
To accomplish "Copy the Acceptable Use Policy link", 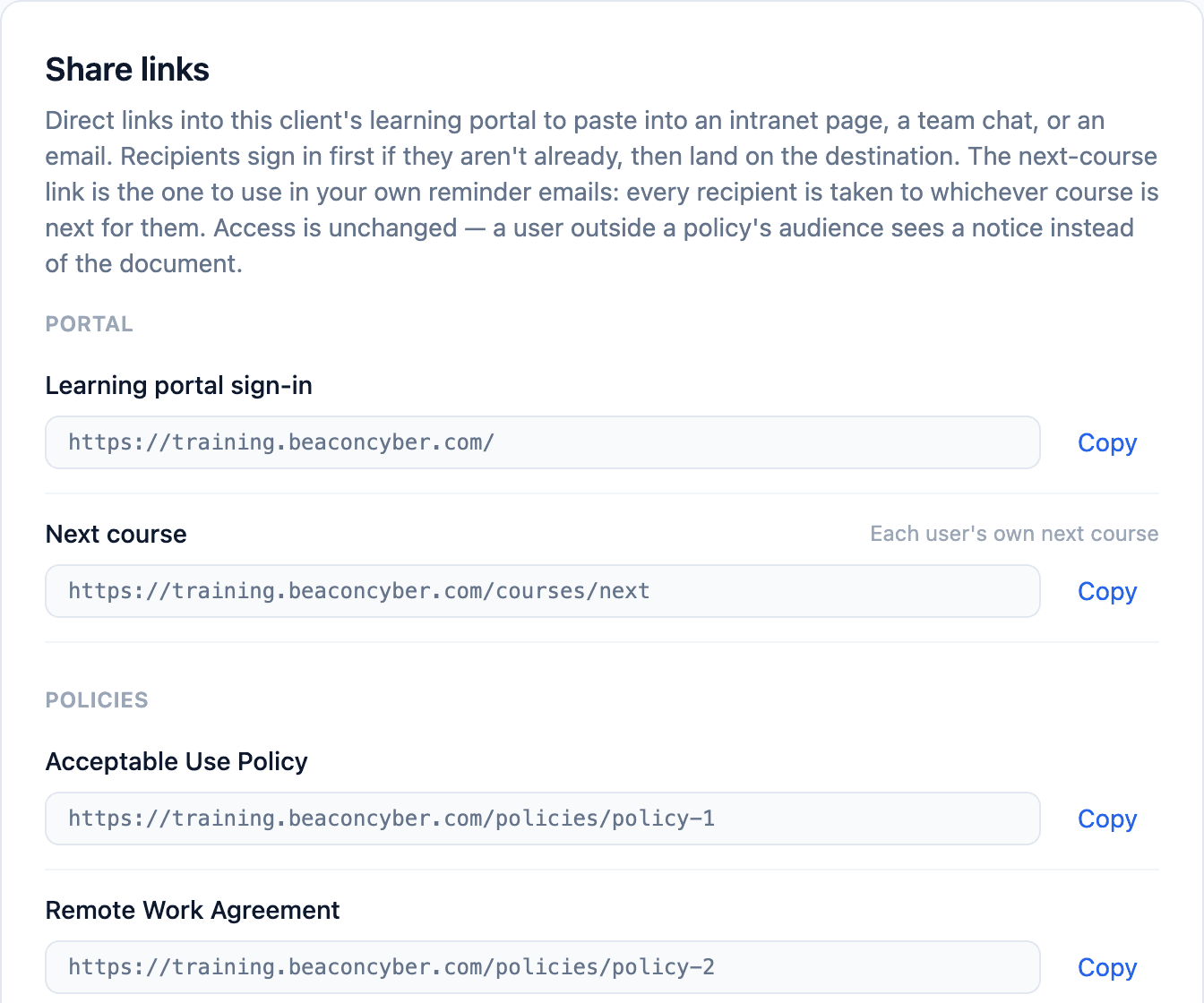I will [x=1107, y=819].
